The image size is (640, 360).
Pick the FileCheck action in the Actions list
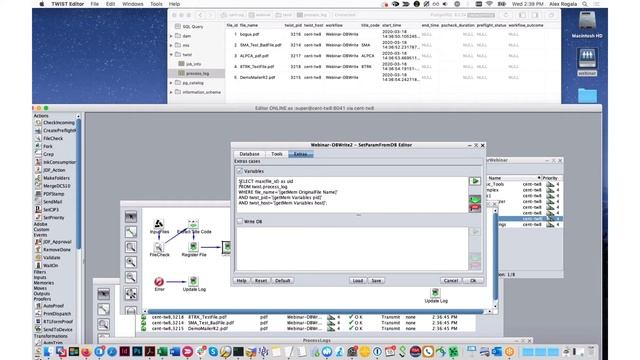pos(49,138)
